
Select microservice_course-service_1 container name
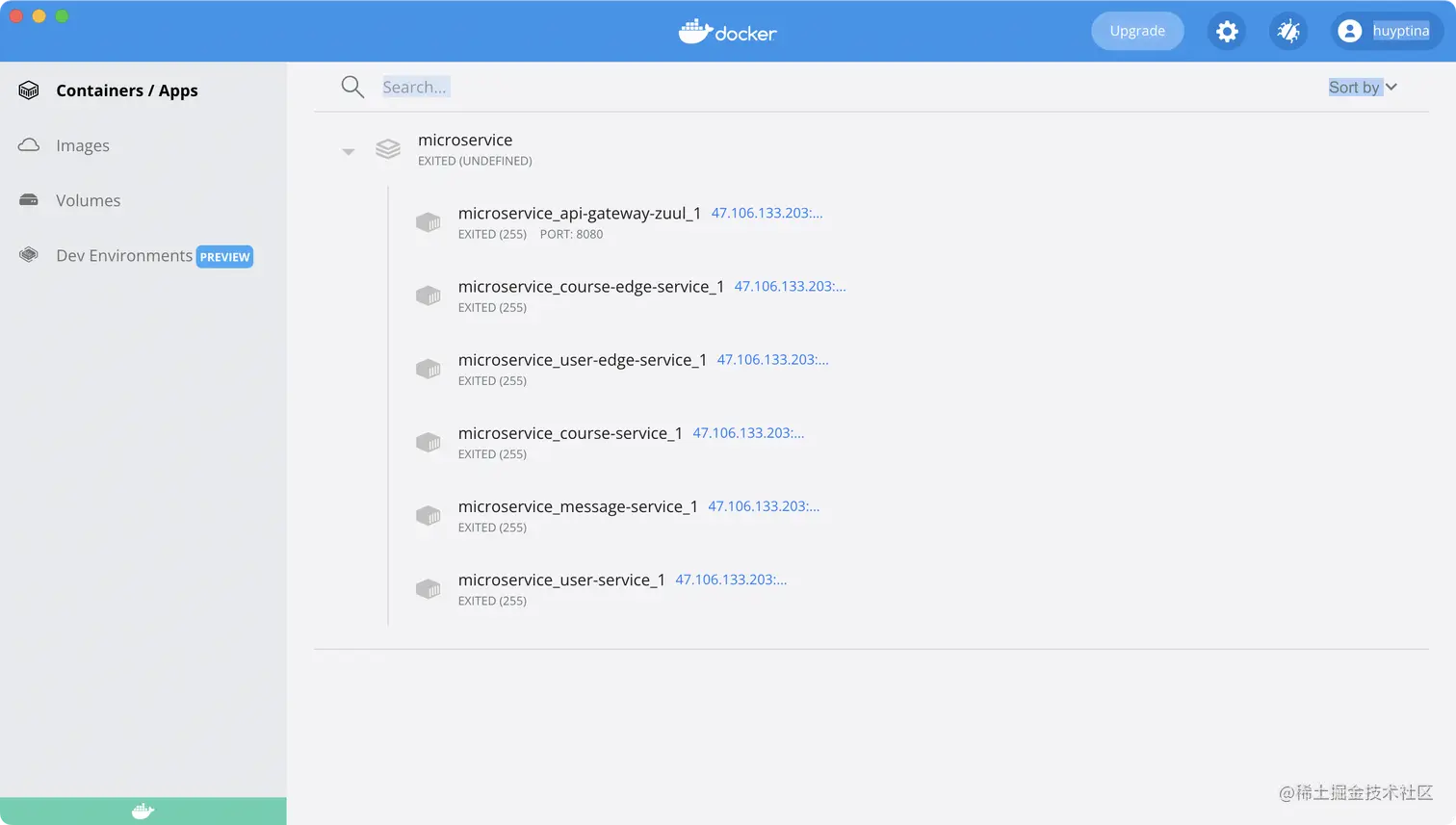[x=570, y=432]
